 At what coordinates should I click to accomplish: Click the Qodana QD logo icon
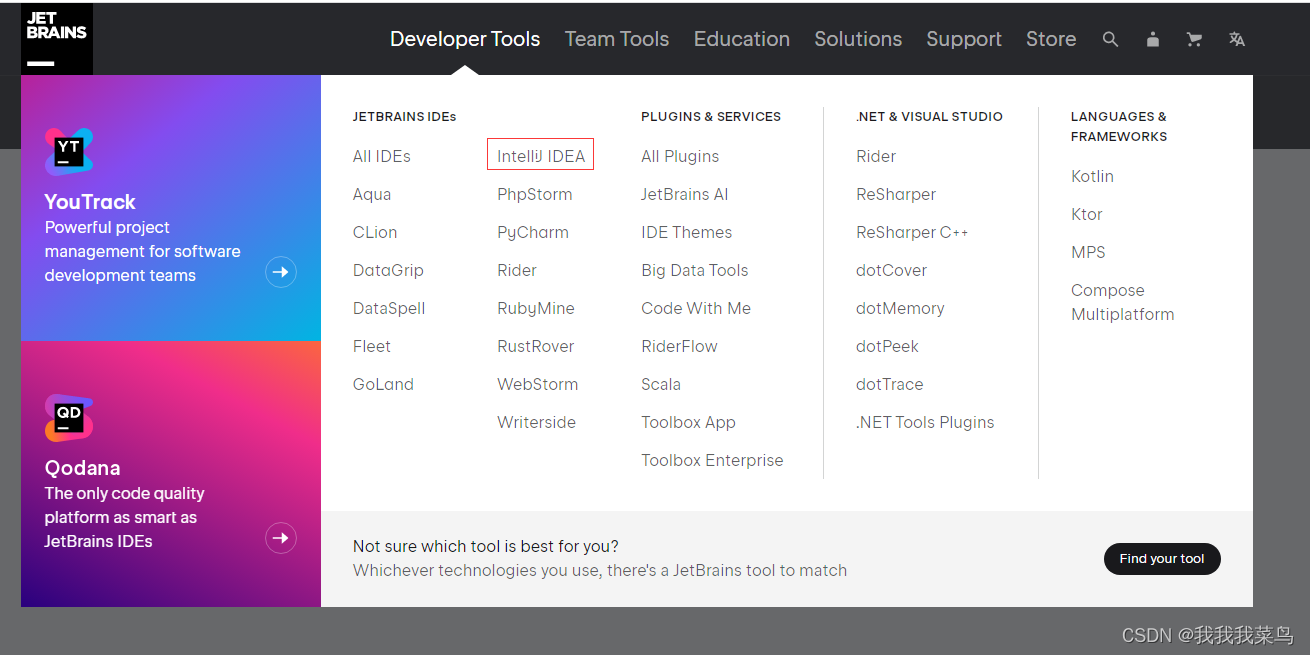pyautogui.click(x=69, y=418)
